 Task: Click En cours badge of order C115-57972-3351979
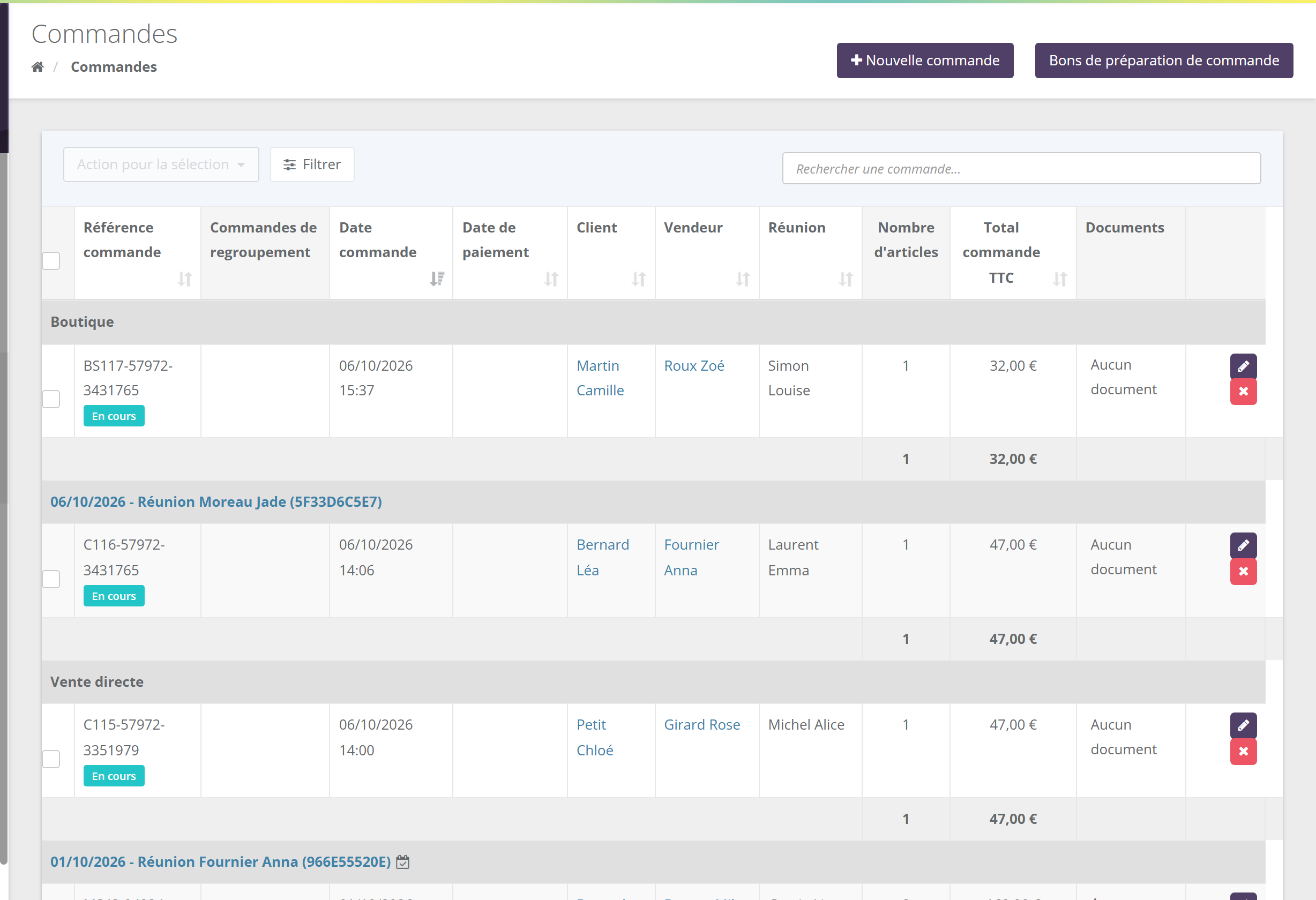tap(114, 776)
